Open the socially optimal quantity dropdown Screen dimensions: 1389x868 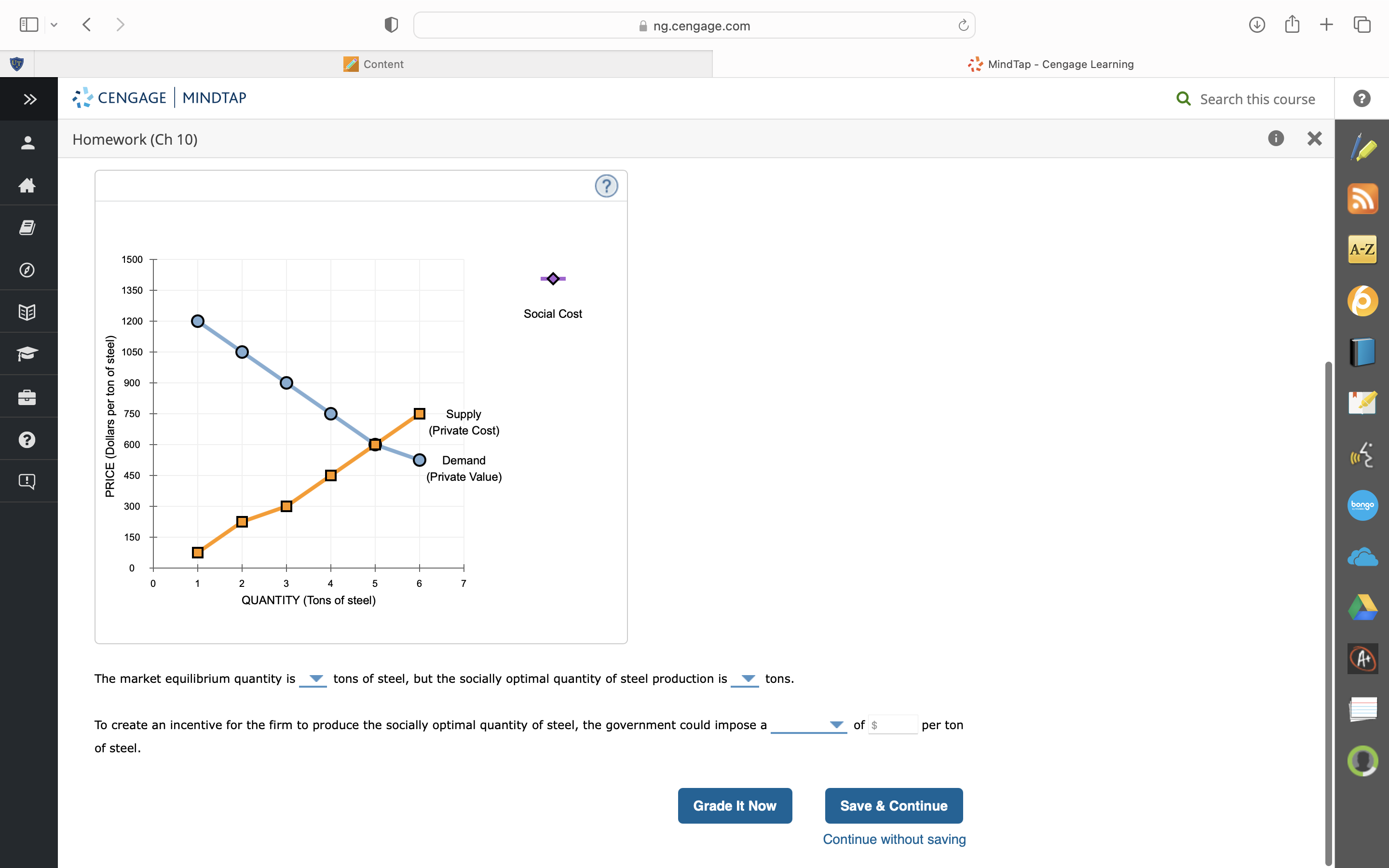coord(746,679)
